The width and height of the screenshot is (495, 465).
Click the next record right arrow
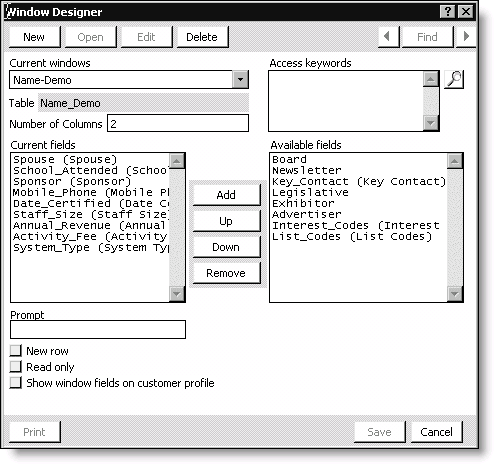point(466,37)
